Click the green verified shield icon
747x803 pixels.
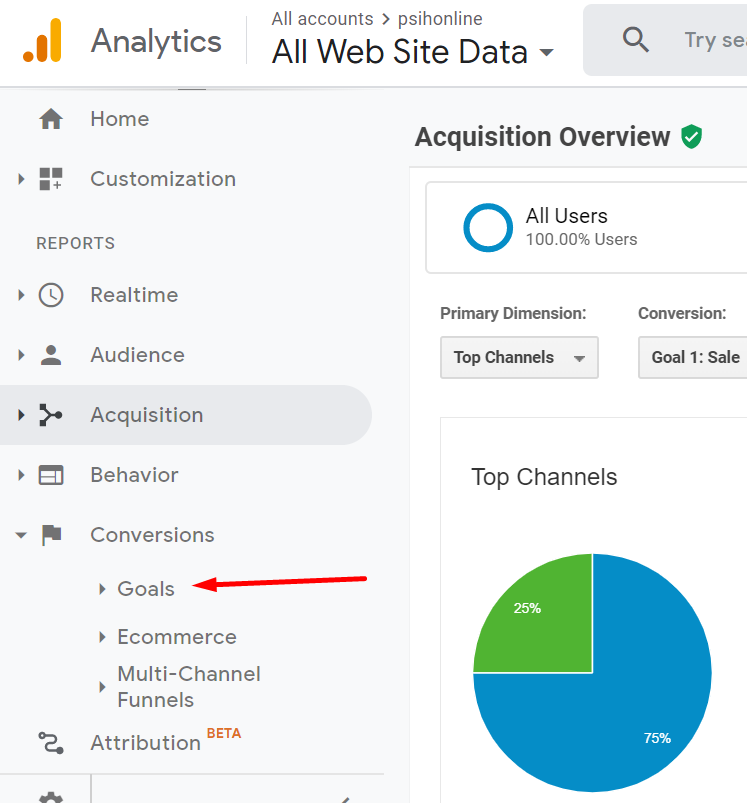691,137
